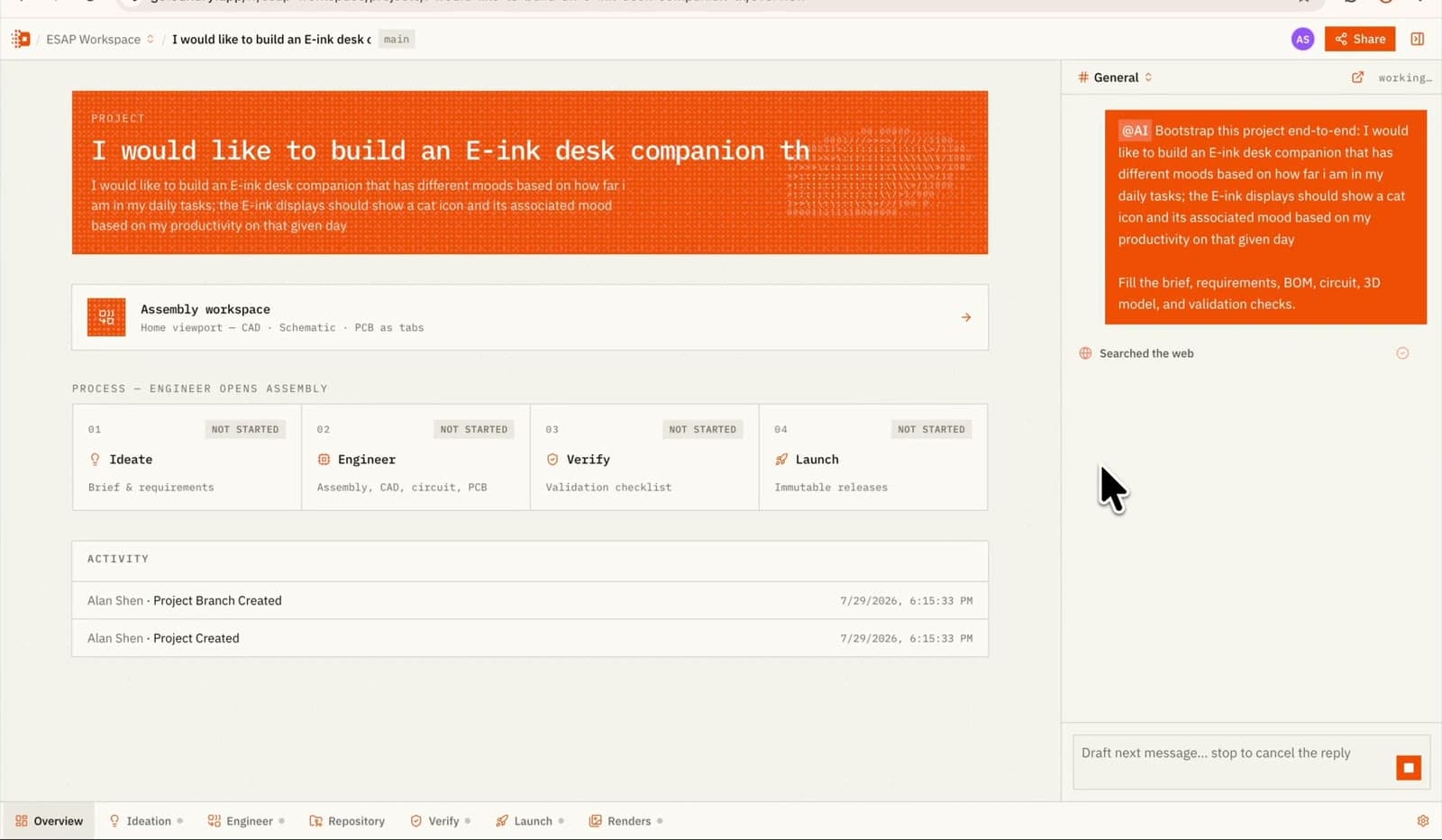
Task: Click the Project Created activity row
Action: point(530,638)
